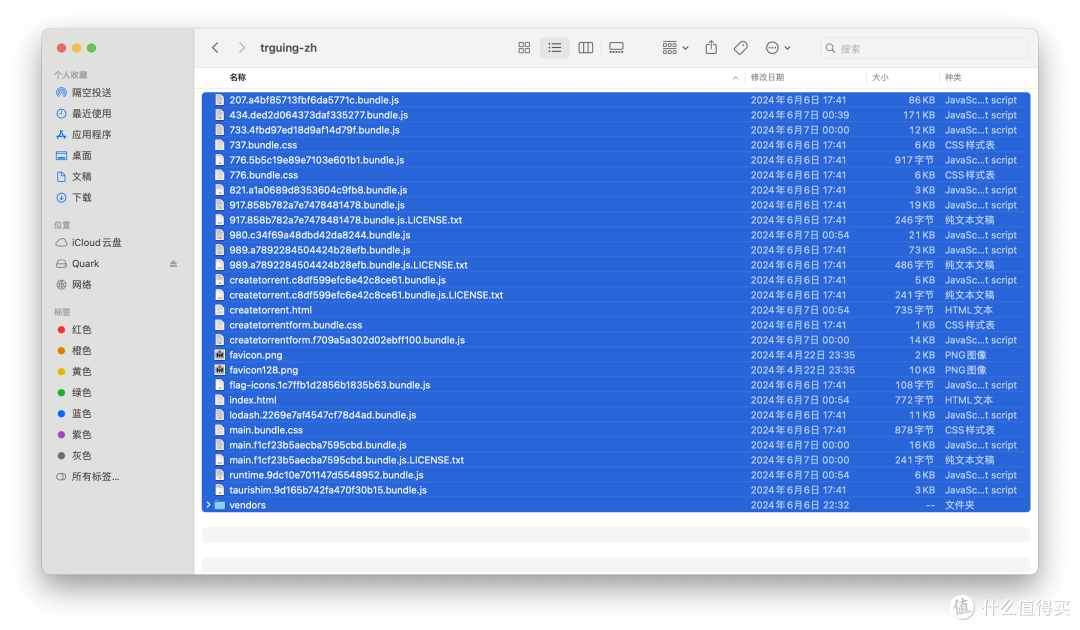Switch to icon grid view
Image resolution: width=1080 pixels, height=630 pixels.
[524, 48]
